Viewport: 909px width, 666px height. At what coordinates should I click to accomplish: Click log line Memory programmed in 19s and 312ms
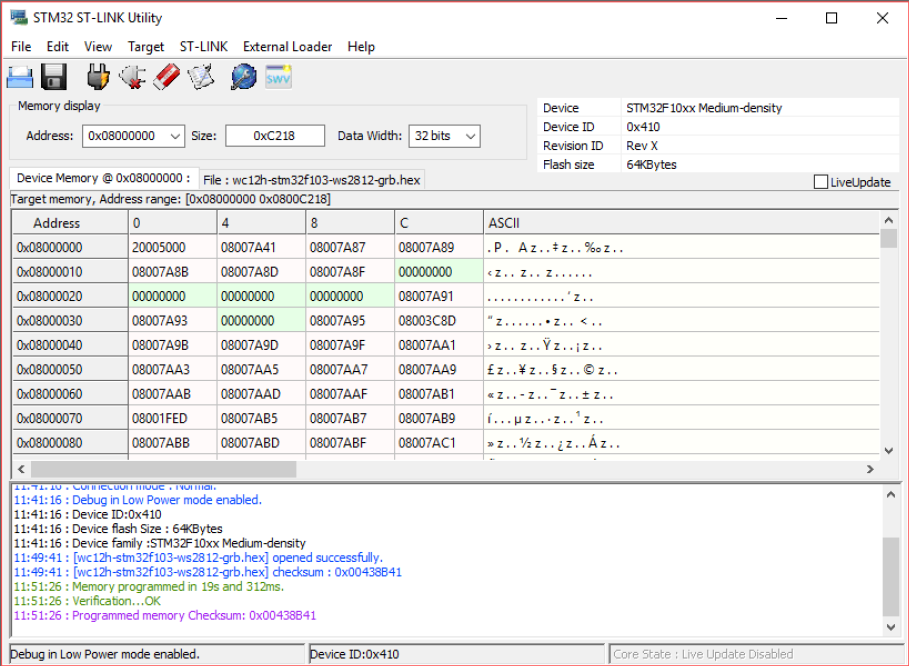click(x=149, y=587)
